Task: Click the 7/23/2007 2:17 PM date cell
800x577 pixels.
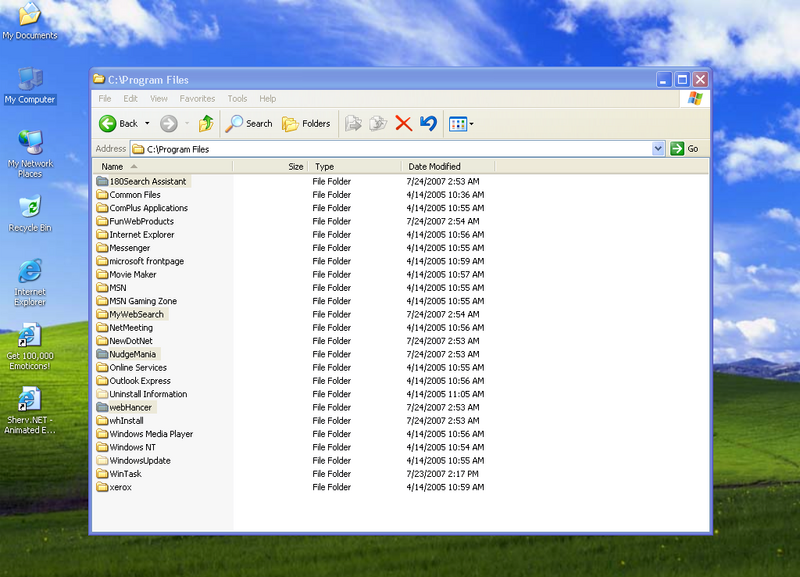Action: pyautogui.click(x=442, y=473)
